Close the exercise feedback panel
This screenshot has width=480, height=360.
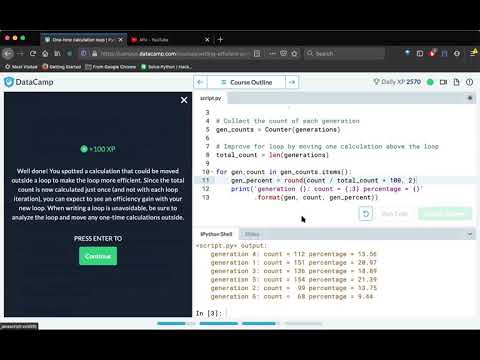184,100
